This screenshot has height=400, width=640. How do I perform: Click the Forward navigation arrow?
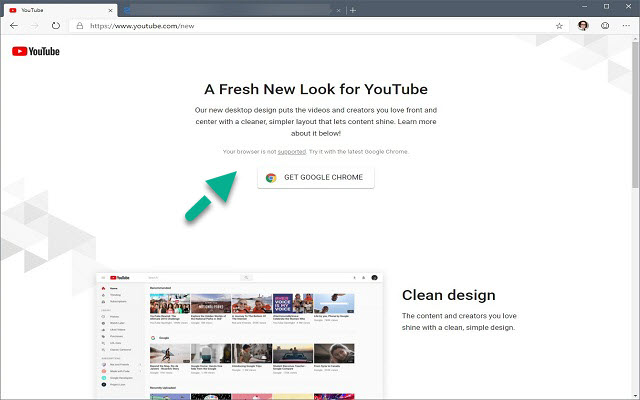[x=34, y=25]
